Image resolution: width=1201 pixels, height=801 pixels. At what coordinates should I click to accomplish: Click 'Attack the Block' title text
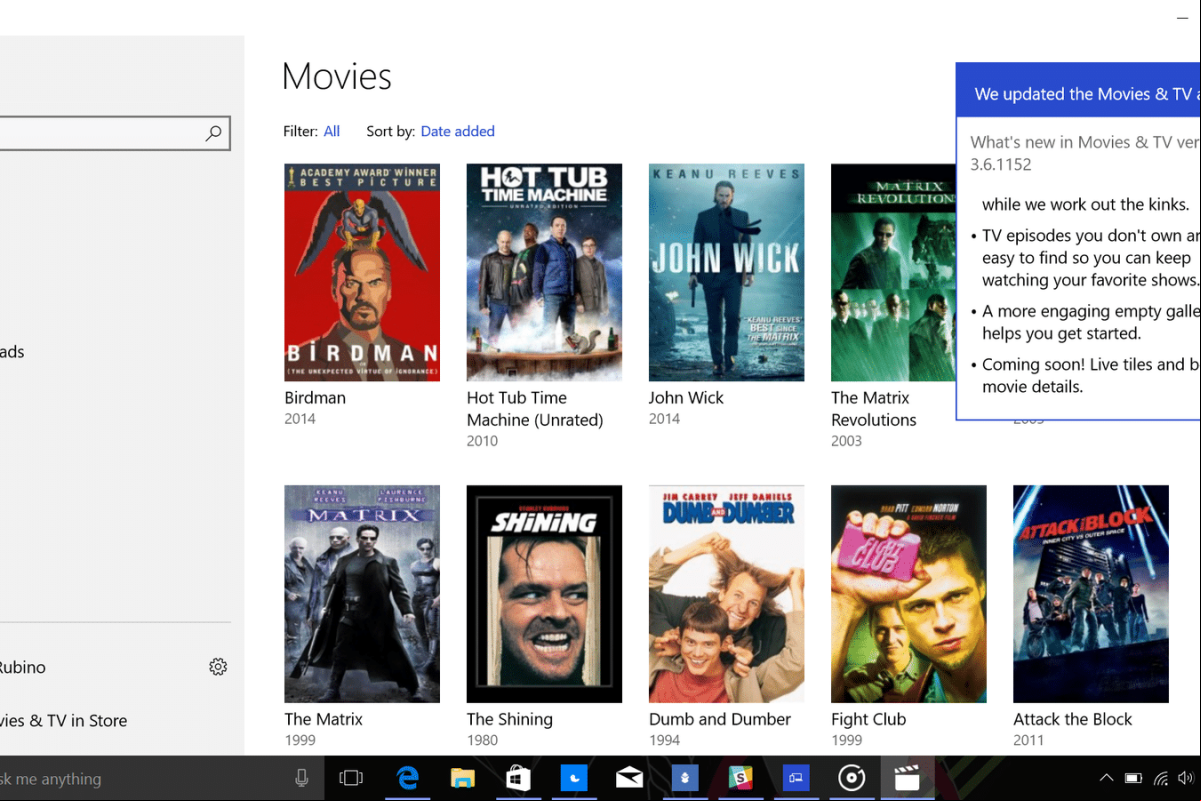pyautogui.click(x=1073, y=719)
